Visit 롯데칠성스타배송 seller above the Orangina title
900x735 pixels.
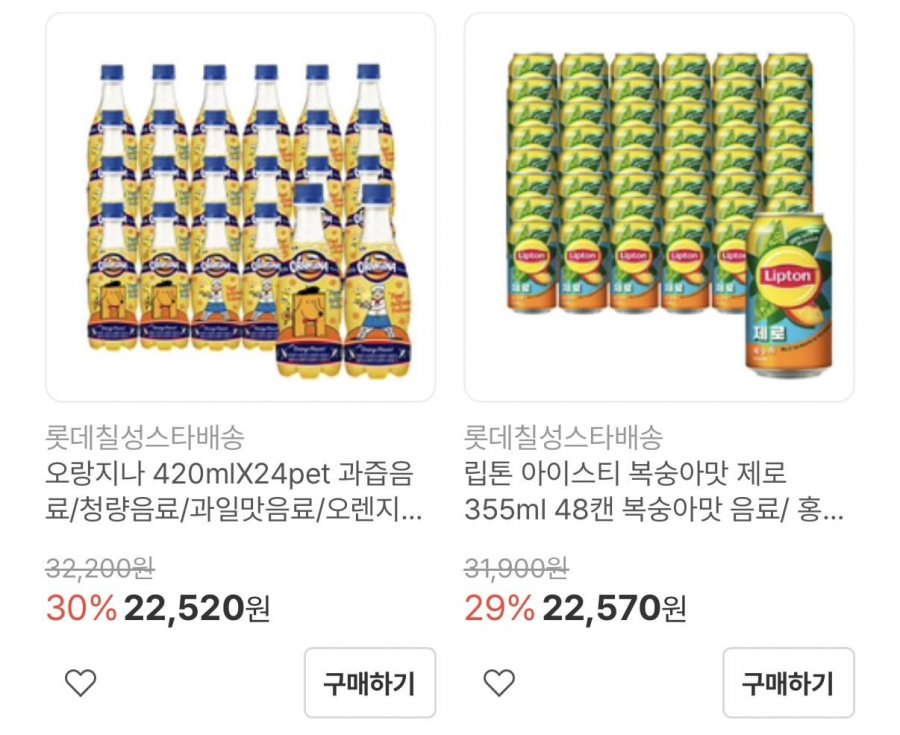click(145, 437)
